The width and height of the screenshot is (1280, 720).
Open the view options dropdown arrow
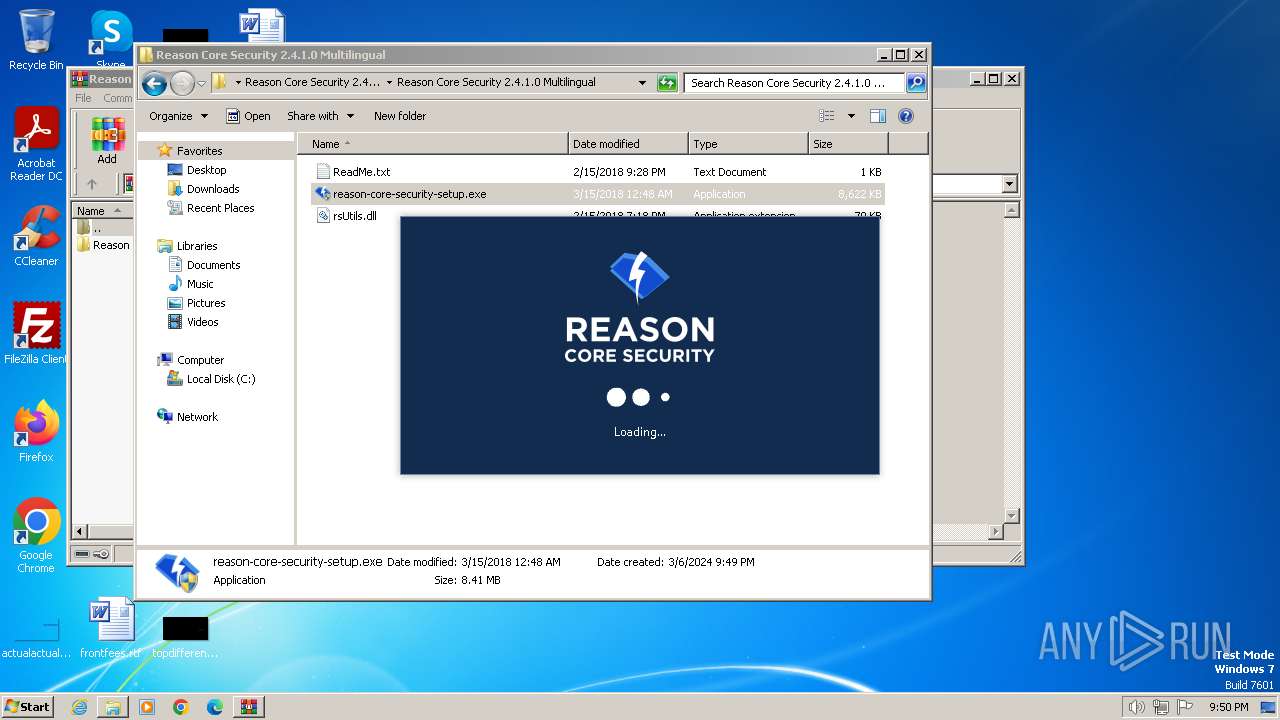coord(851,116)
